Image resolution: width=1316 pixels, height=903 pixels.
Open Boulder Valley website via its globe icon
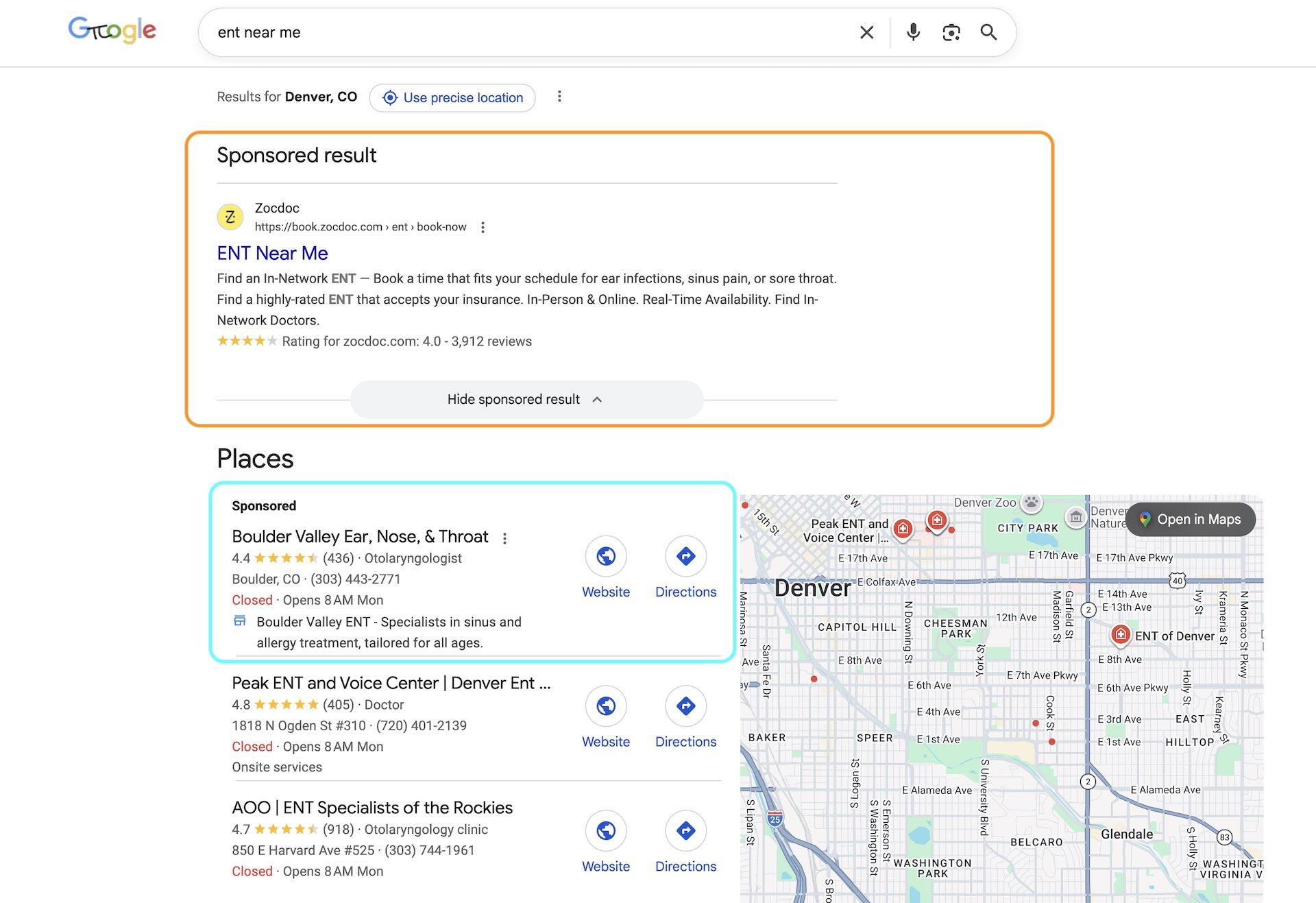click(606, 556)
